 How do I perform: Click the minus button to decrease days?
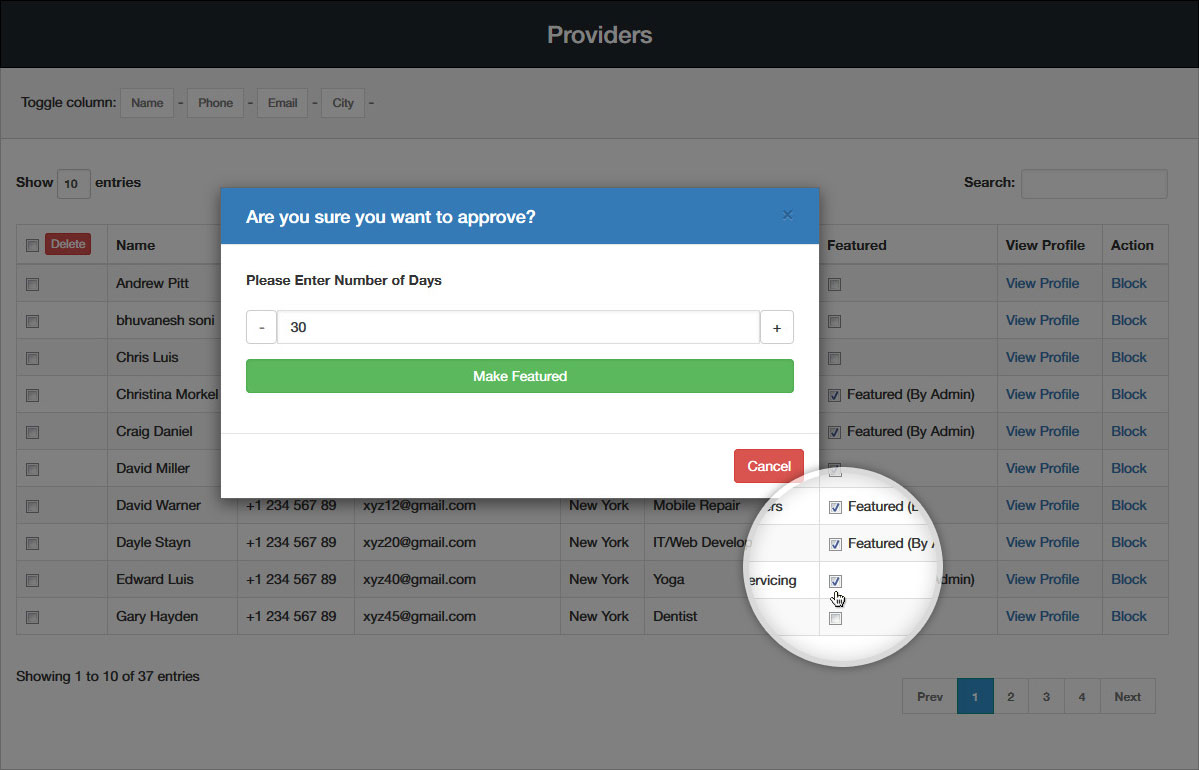pos(261,327)
